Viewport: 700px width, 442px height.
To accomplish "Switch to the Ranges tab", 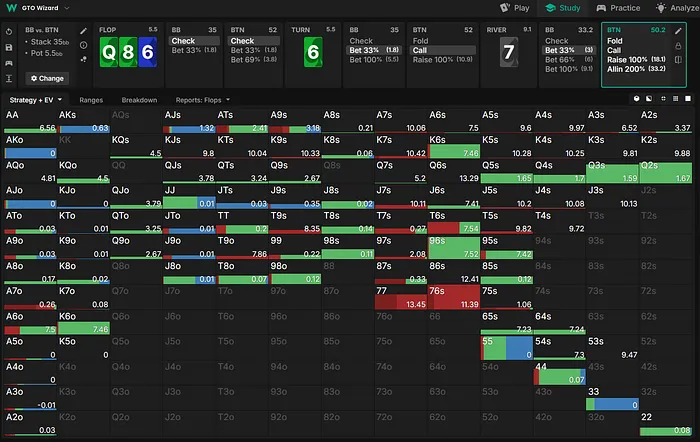I will click(91, 100).
